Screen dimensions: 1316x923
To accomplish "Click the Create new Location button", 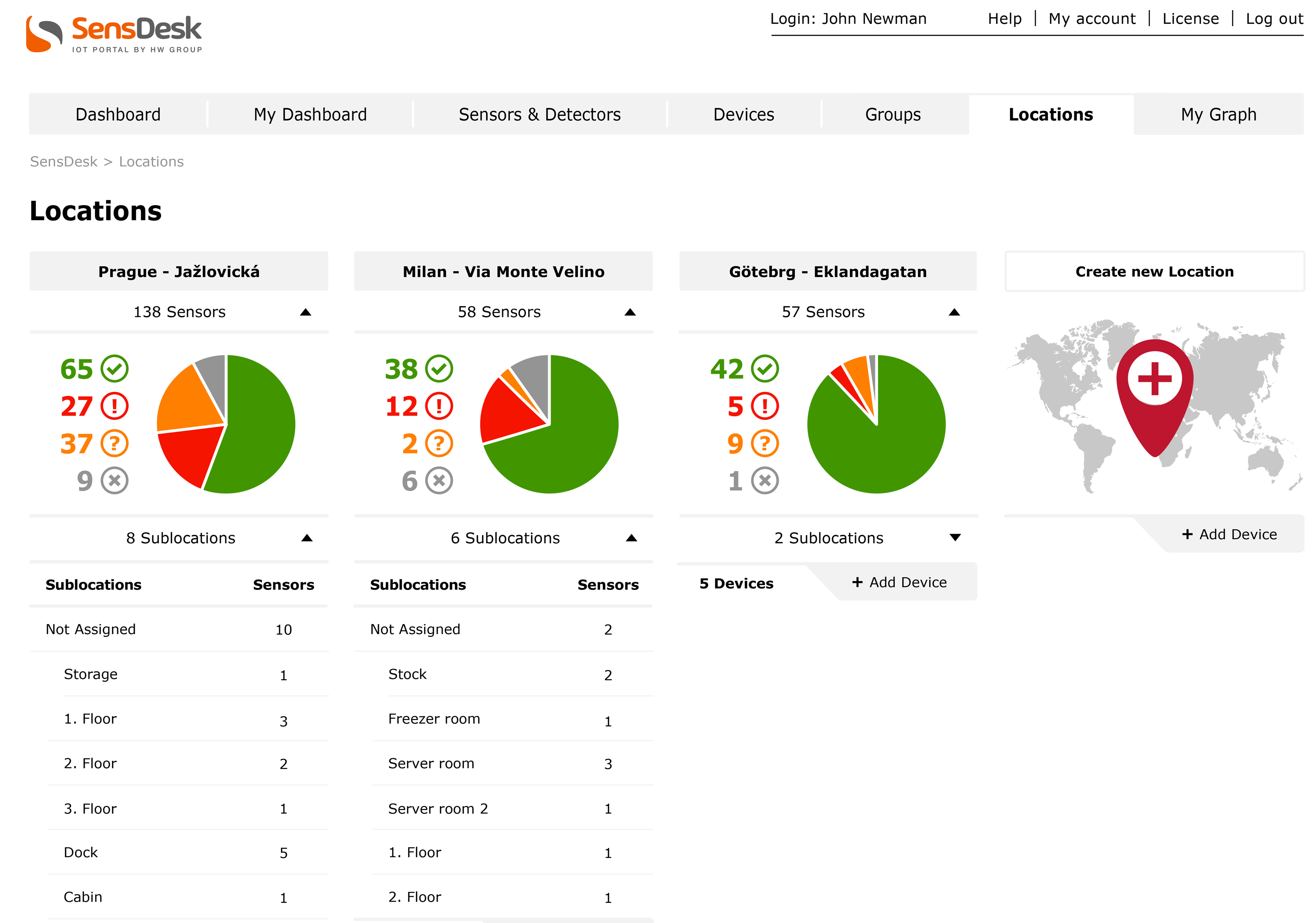I will click(1154, 271).
